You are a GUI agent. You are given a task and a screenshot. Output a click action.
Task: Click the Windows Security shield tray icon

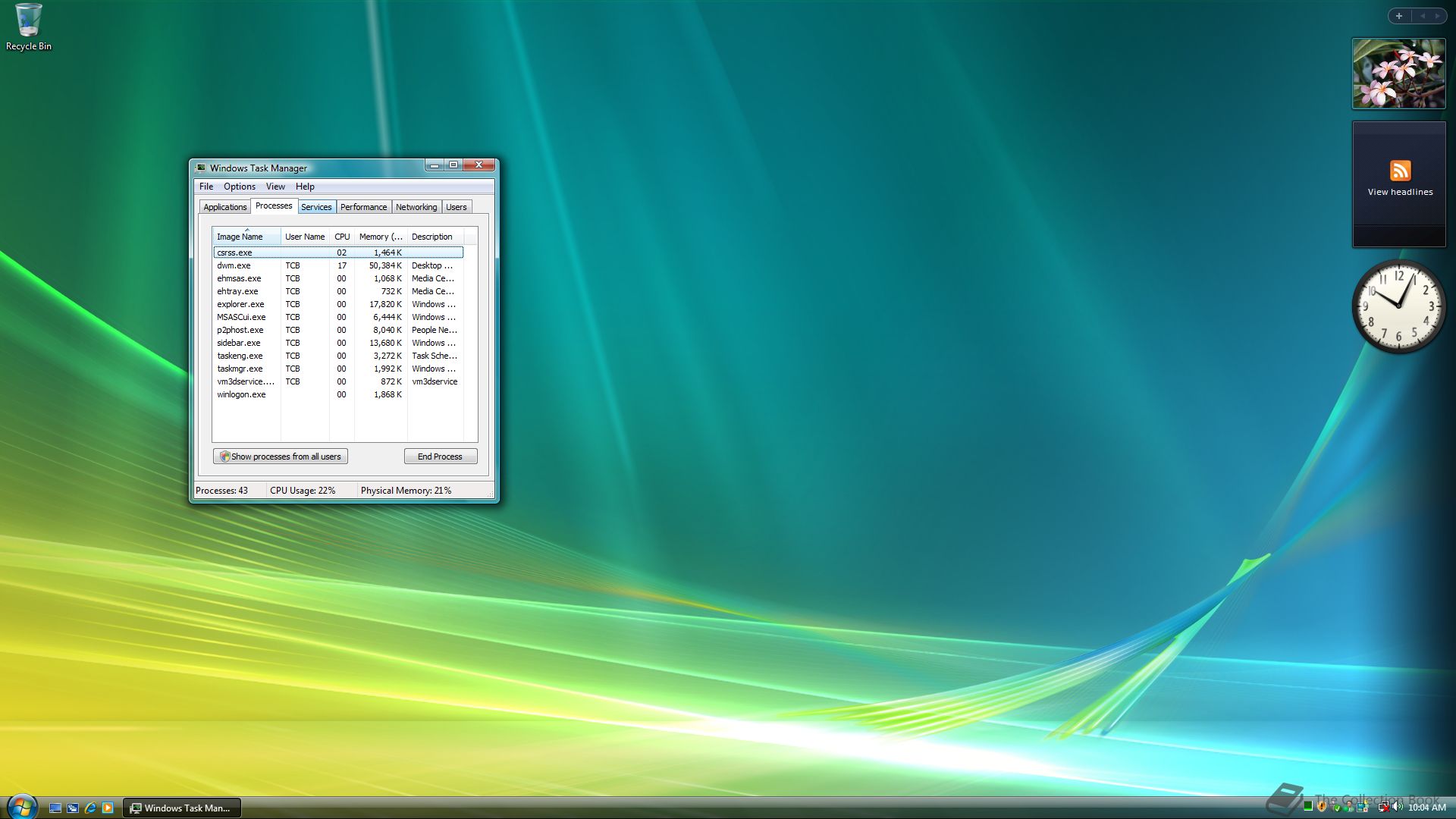pyautogui.click(x=1322, y=806)
